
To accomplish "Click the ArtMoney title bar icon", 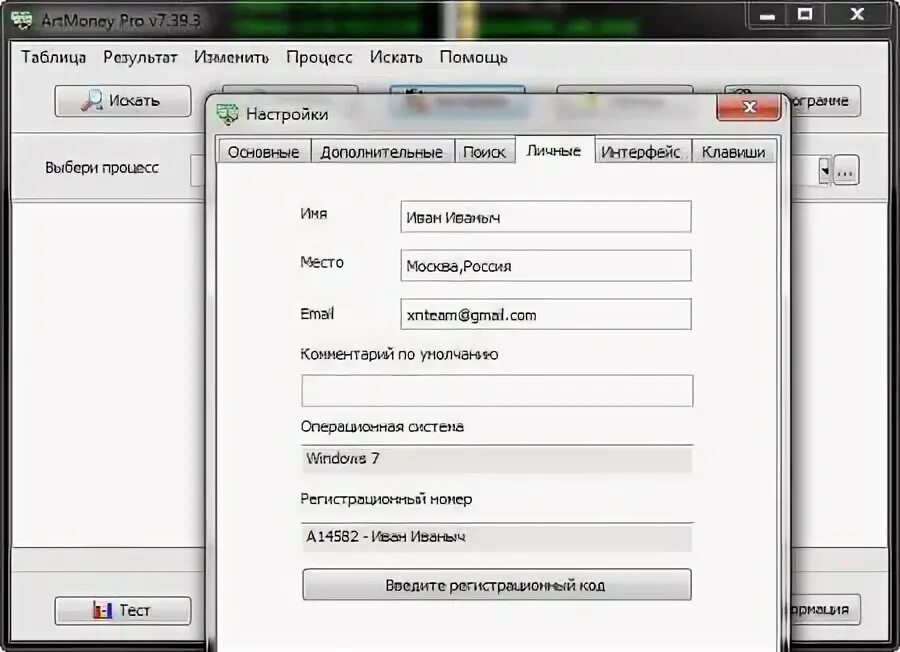I will click(22, 20).
